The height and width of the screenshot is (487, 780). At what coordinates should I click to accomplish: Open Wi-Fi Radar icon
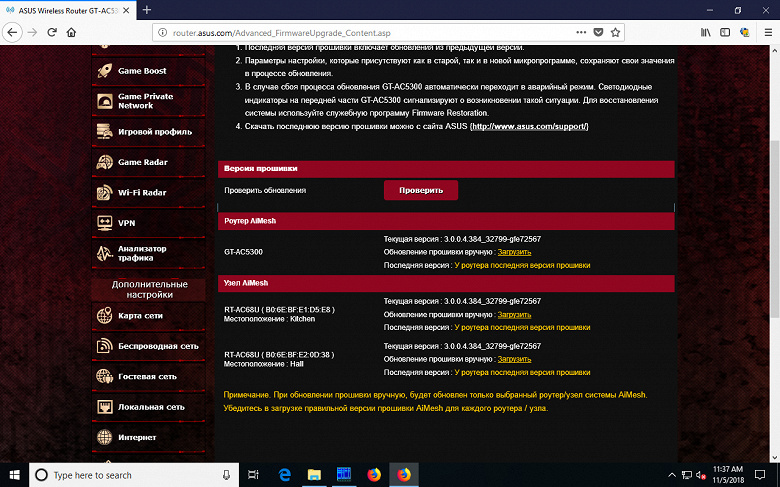(x=104, y=193)
